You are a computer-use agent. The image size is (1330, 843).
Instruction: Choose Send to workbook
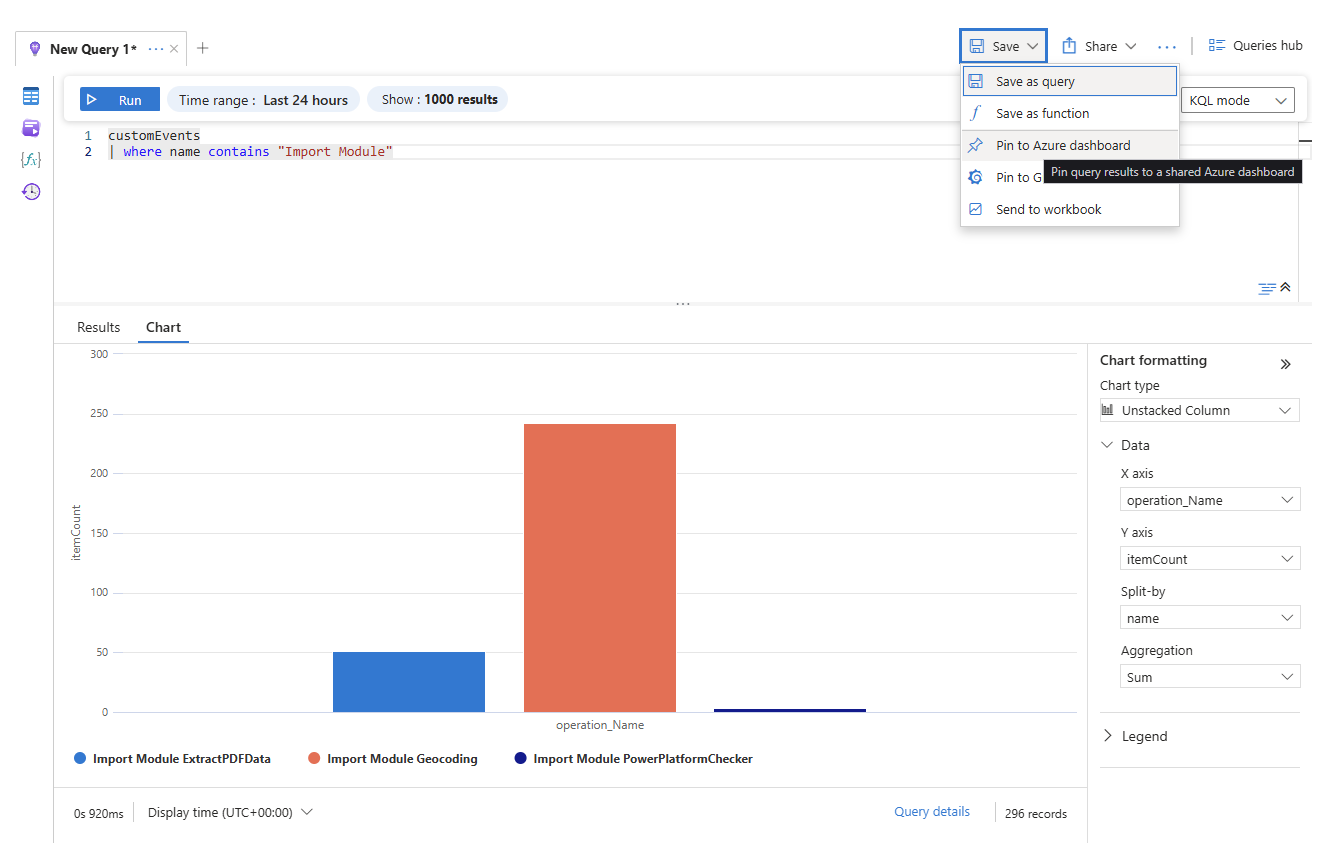point(1048,208)
